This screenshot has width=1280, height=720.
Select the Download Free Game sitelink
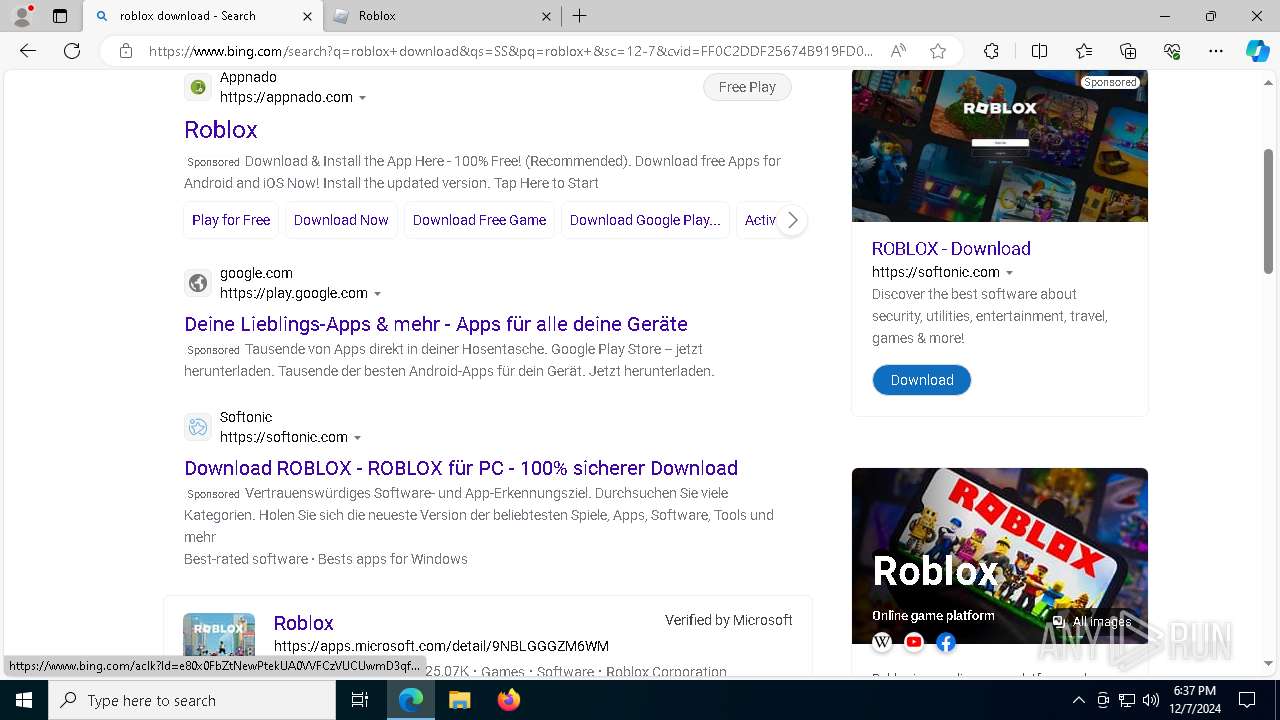tap(479, 220)
